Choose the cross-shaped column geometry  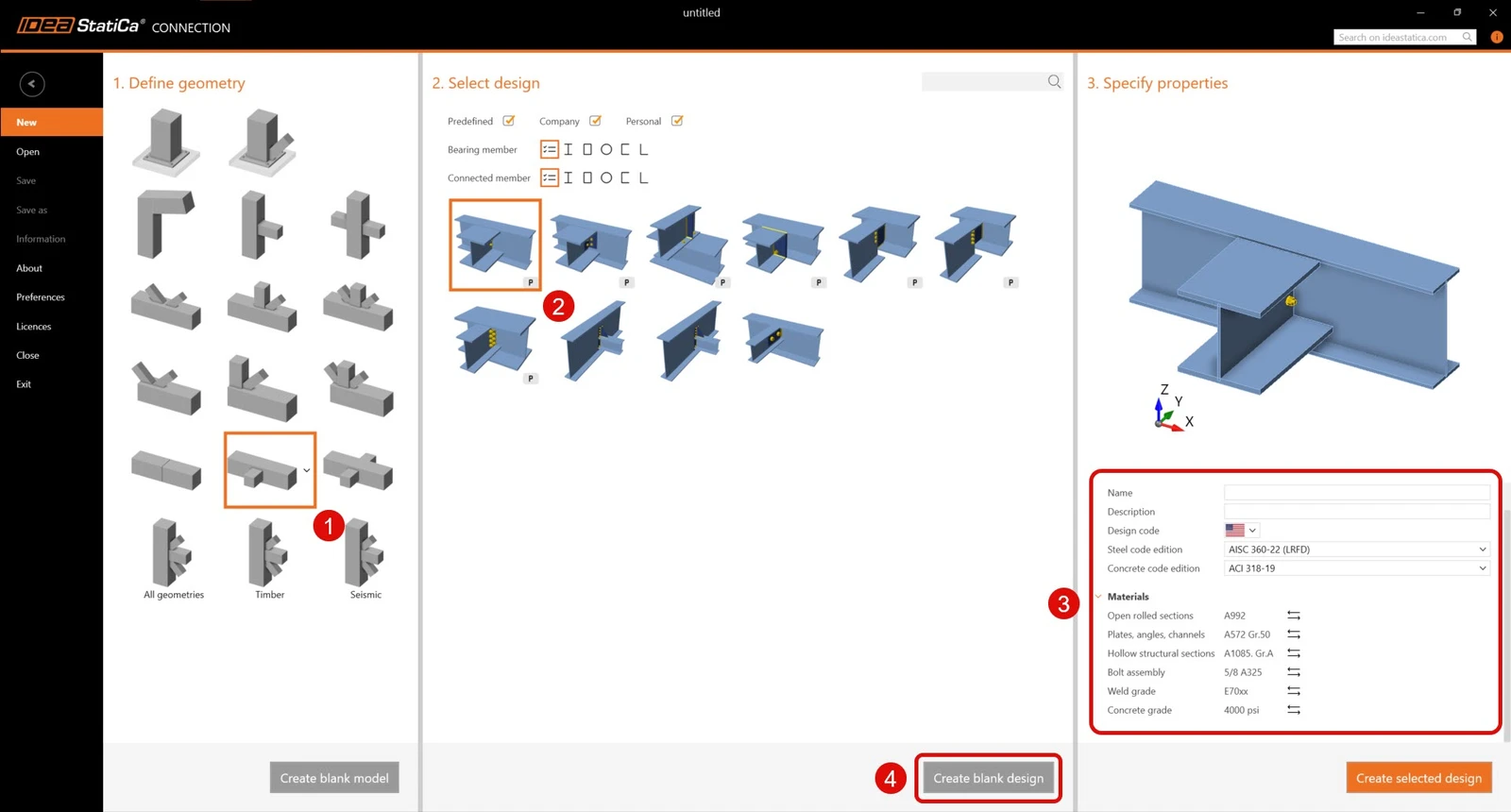(x=358, y=224)
